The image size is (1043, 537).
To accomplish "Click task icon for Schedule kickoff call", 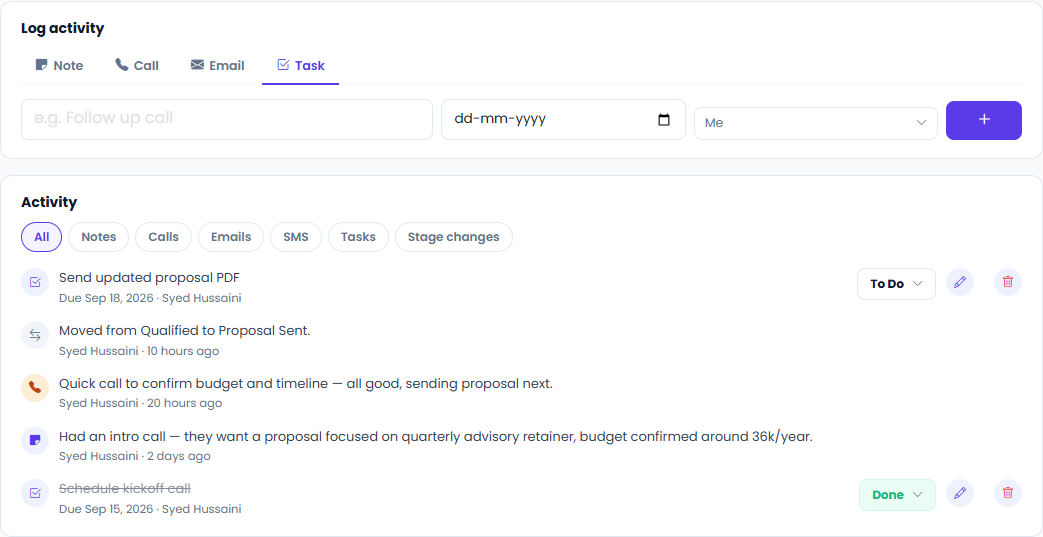I will pos(35,493).
